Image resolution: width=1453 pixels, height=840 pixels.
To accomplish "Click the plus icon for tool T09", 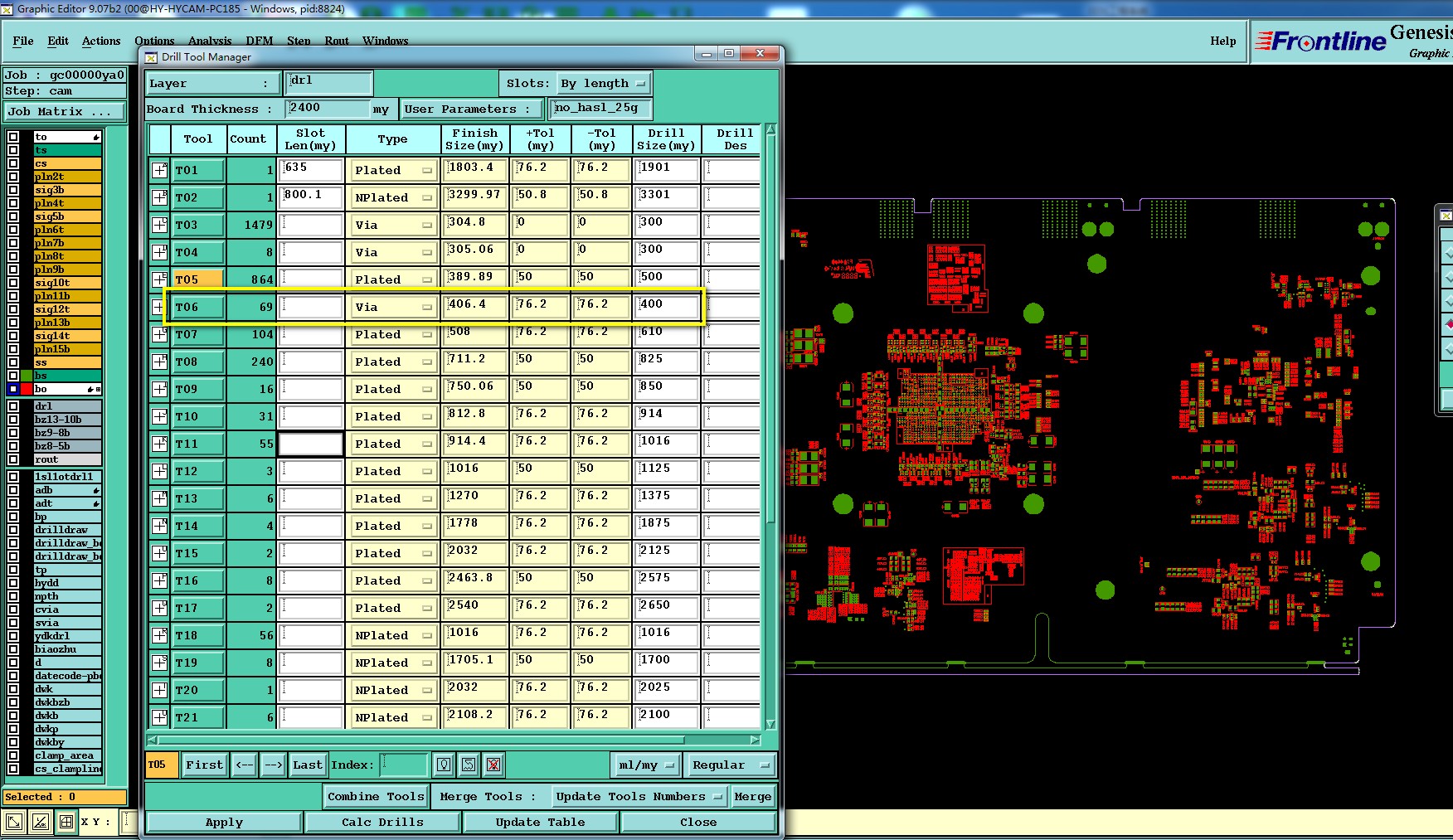I will tap(159, 389).
